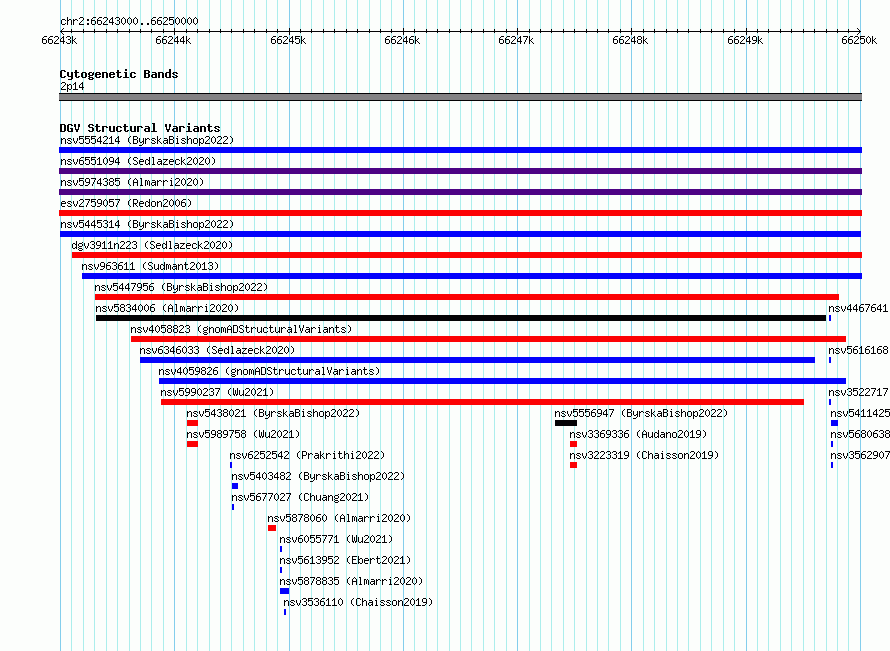Image resolution: width=890 pixels, height=651 pixels.
Task: Select the nsv5616168 variant label
Action: pyautogui.click(x=858, y=350)
